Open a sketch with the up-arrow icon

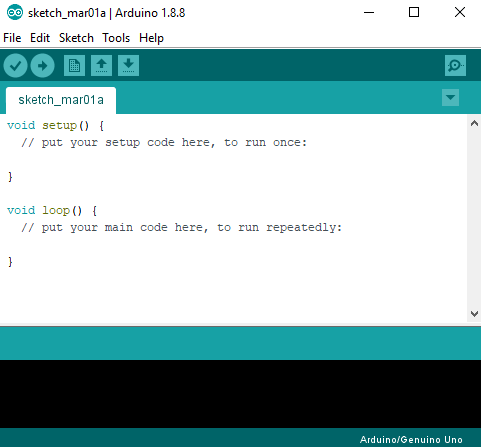point(101,65)
